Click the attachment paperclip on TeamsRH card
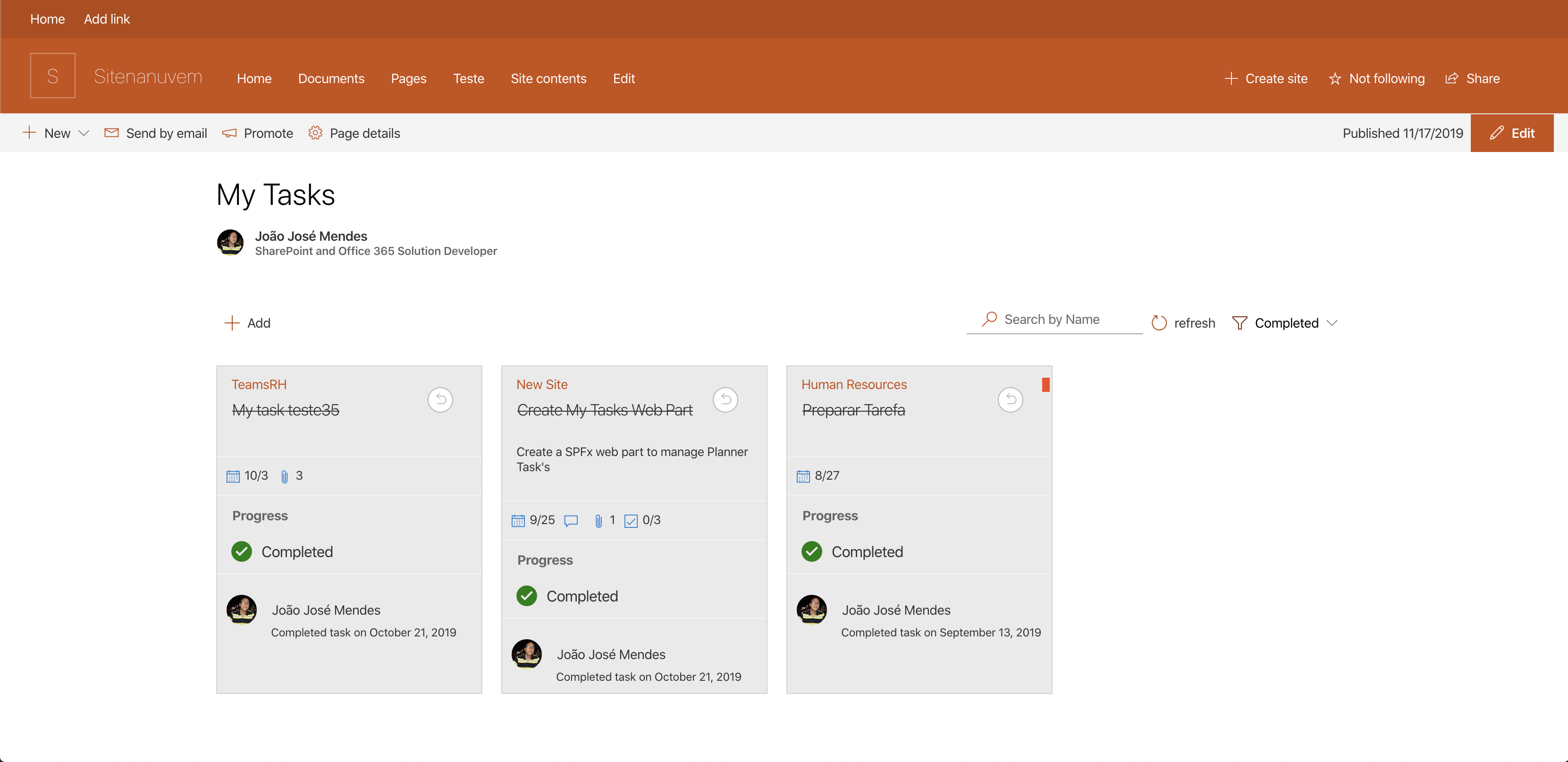1568x762 pixels. [x=284, y=476]
